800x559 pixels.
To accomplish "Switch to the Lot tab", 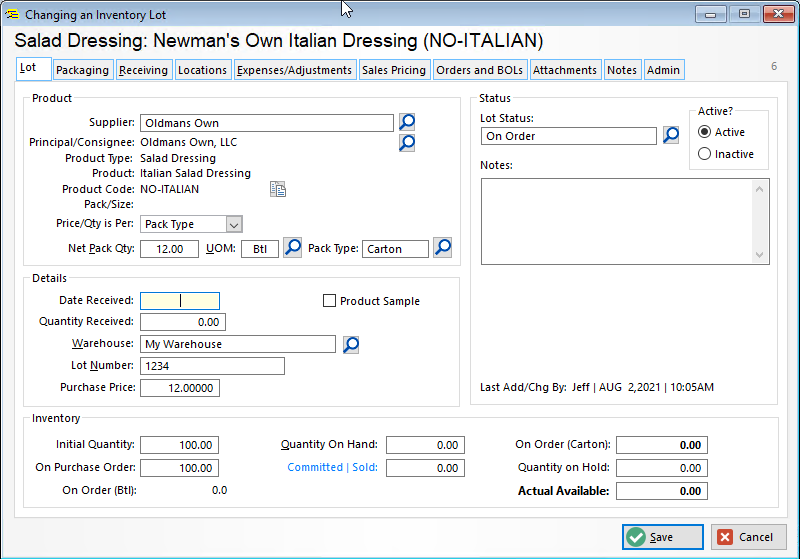I will click(34, 69).
